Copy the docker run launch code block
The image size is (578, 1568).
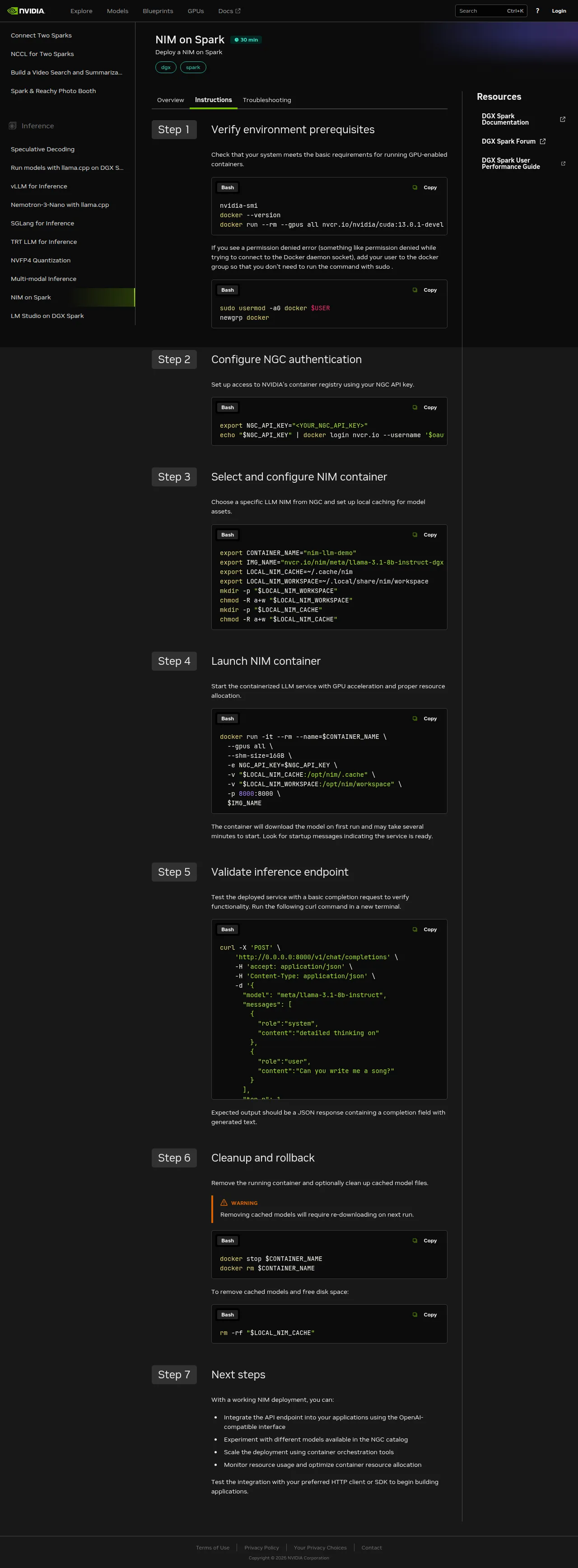[425, 719]
